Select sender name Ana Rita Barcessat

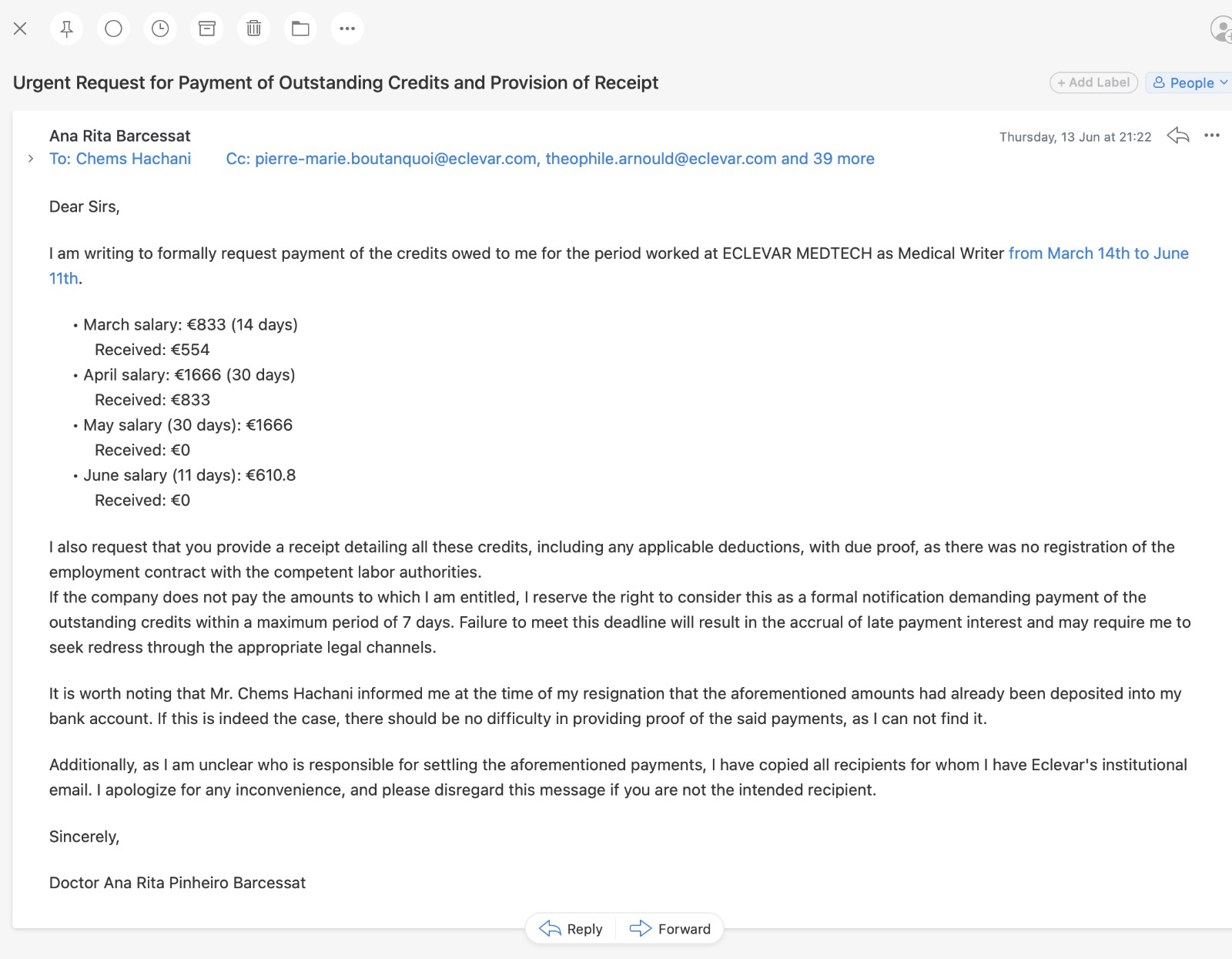pos(120,136)
